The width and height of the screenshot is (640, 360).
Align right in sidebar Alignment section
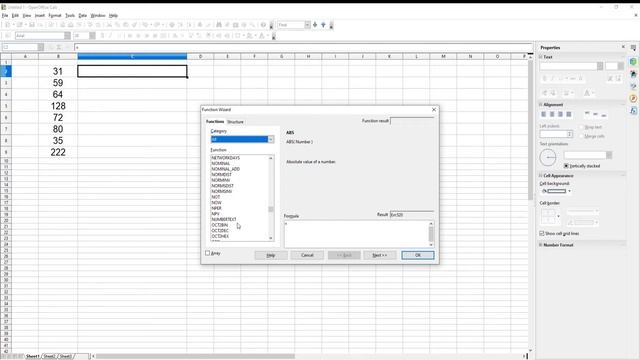point(560,114)
